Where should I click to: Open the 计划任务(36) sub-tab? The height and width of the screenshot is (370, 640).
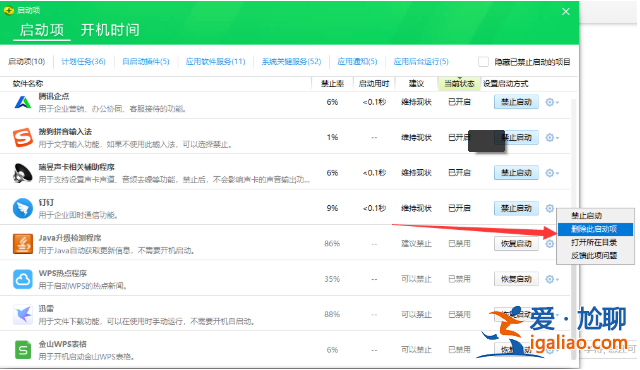(x=83, y=62)
